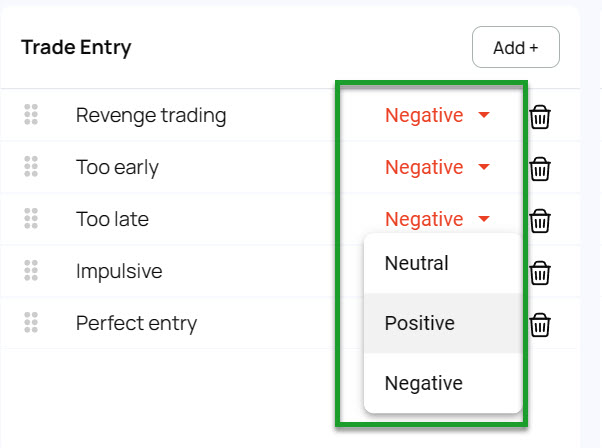
Task: Delete the Too late entry
Action: tap(540, 220)
